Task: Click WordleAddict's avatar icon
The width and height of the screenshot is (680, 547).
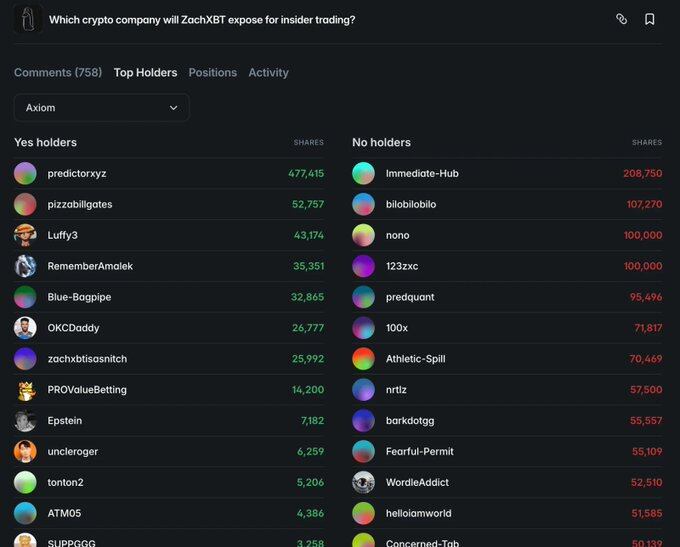Action: pos(363,483)
